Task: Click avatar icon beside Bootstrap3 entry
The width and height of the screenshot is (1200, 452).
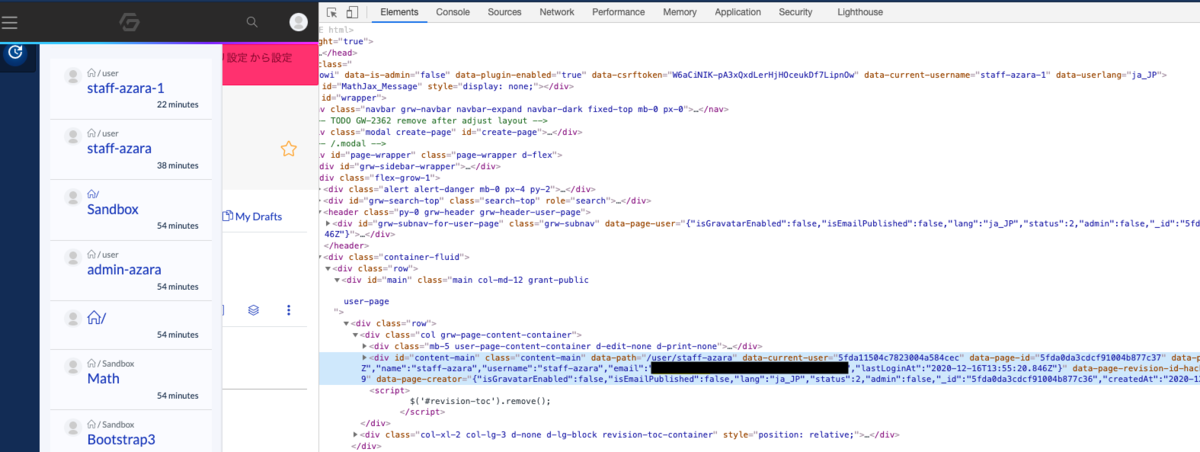Action: coord(73,427)
